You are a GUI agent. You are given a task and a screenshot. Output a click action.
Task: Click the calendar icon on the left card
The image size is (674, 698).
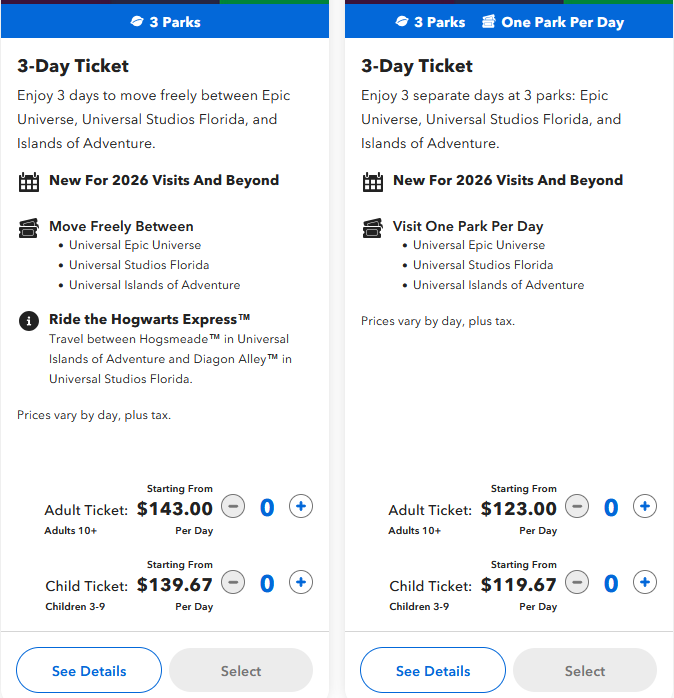(x=28, y=182)
